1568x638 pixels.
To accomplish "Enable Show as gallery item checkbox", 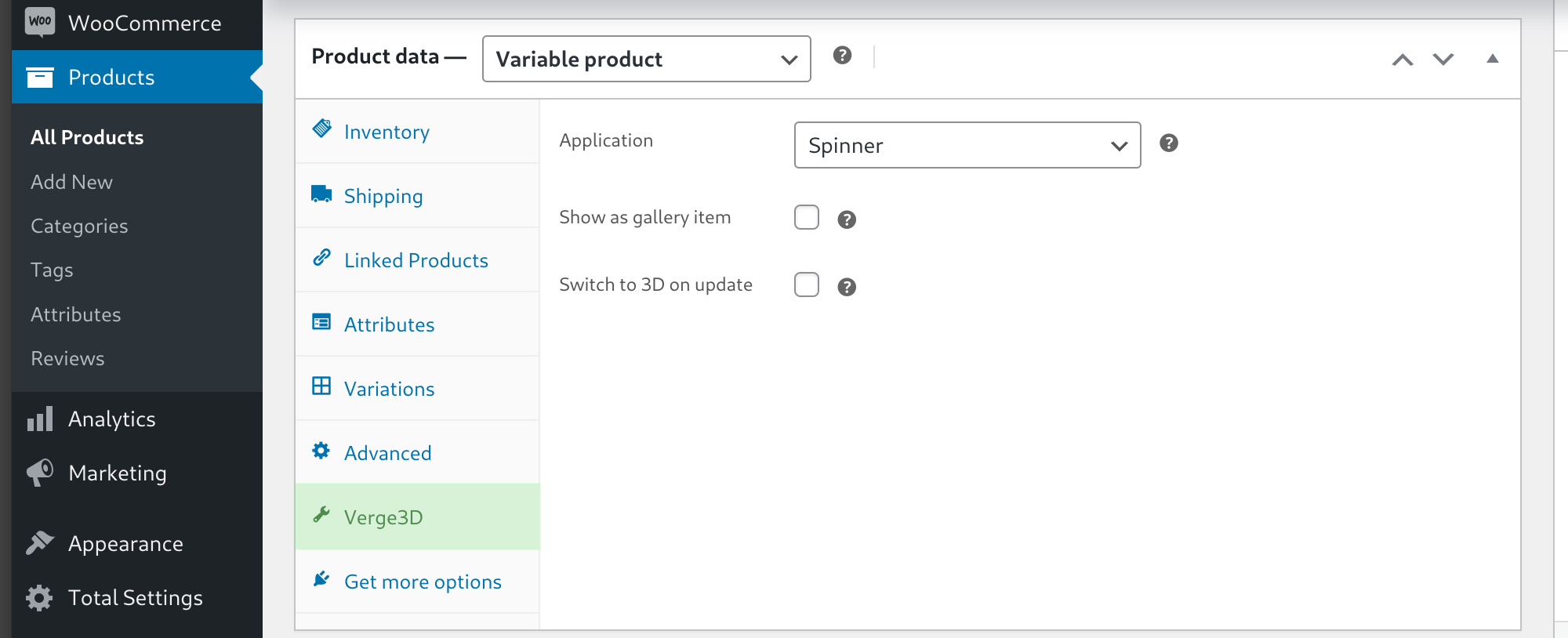I will click(807, 217).
